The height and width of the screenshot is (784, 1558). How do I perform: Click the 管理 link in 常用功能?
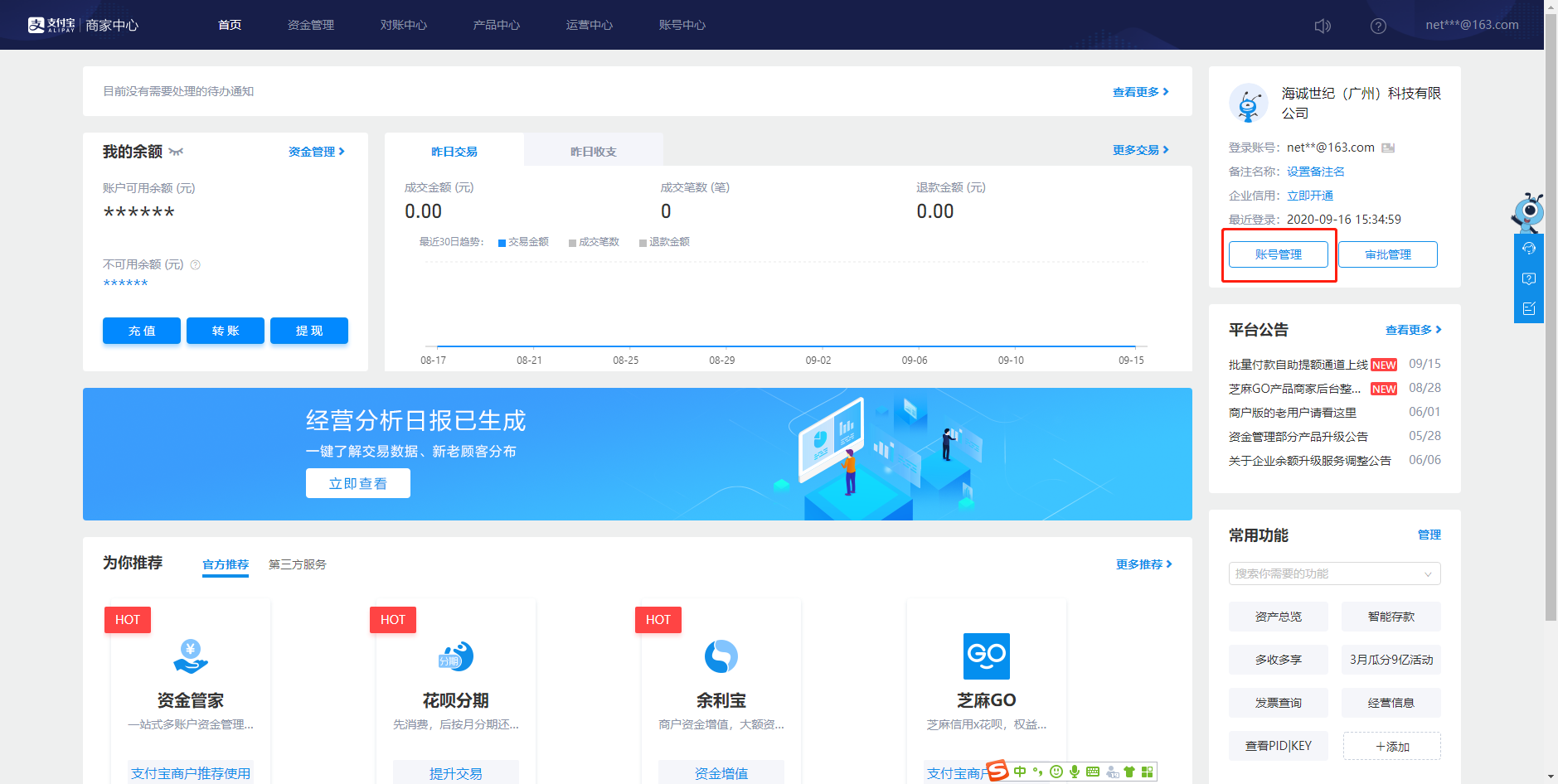click(x=1429, y=535)
